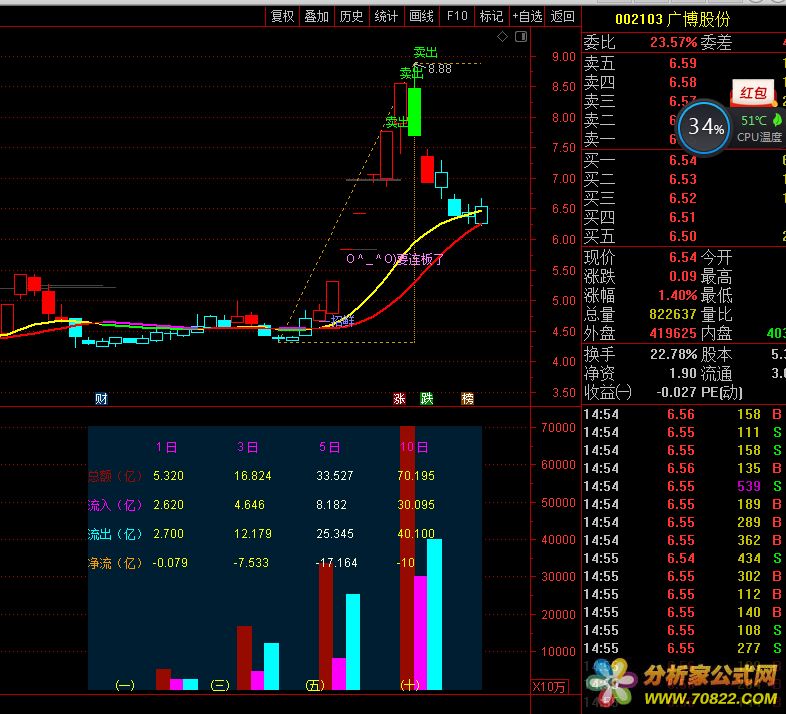Add stock via +自选 button
Viewport: 786px width, 714px height.
pos(527,17)
